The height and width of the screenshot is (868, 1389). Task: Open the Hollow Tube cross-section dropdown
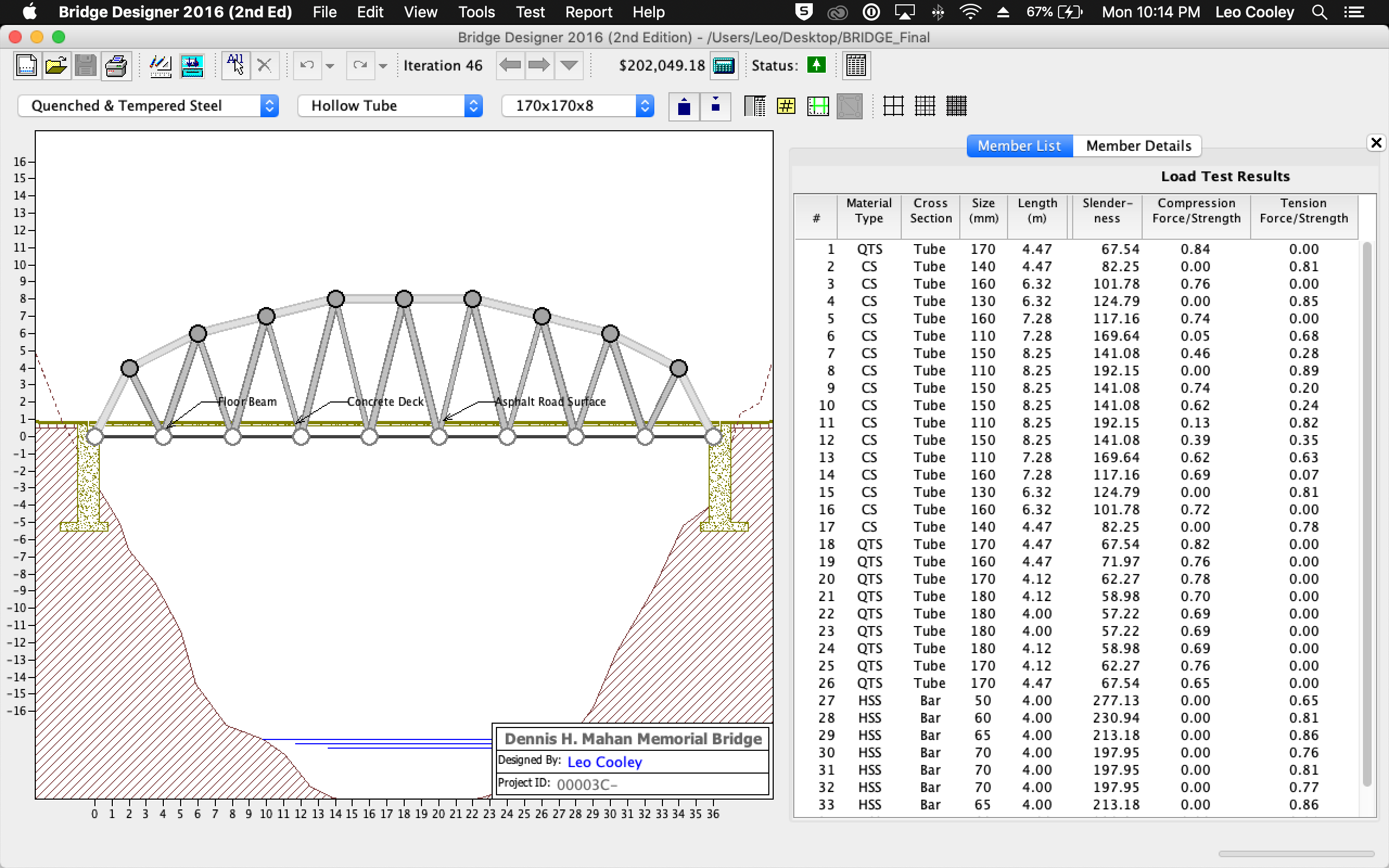(x=390, y=106)
